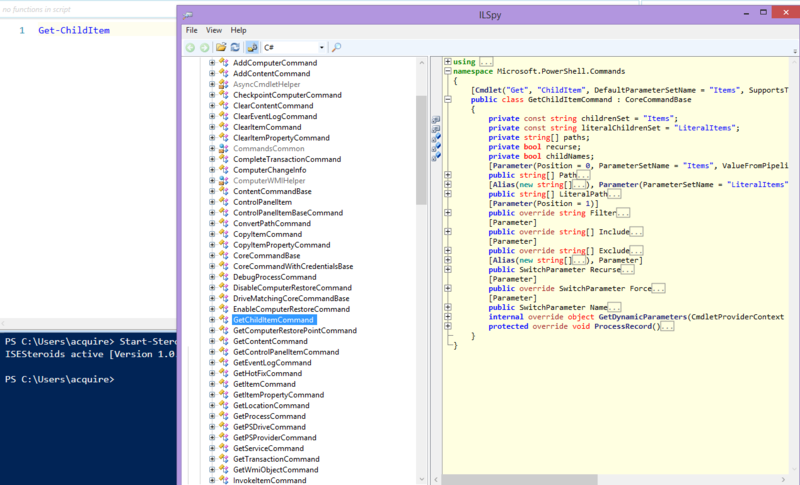The height and width of the screenshot is (485, 800).
Task: Collapse the GetChildItemCommand class block
Action: click(x=448, y=100)
